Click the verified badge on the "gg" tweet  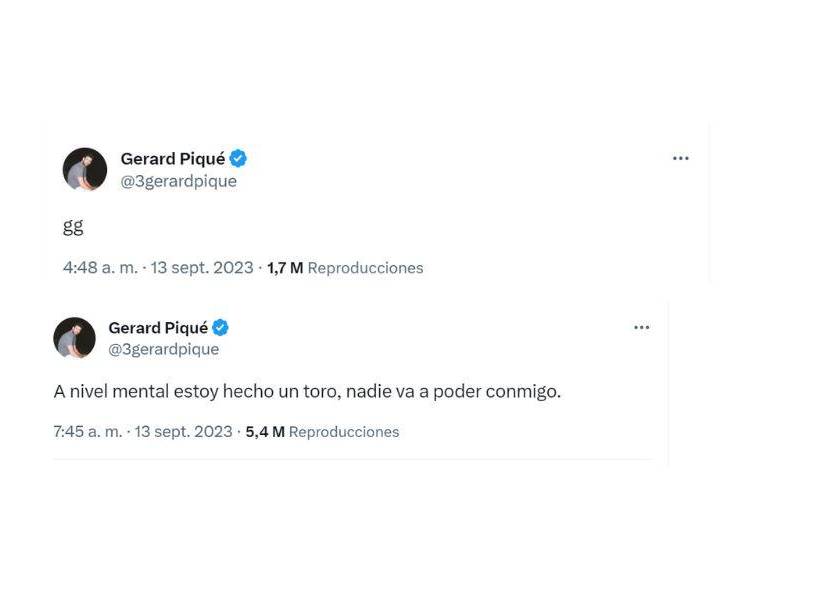point(238,158)
